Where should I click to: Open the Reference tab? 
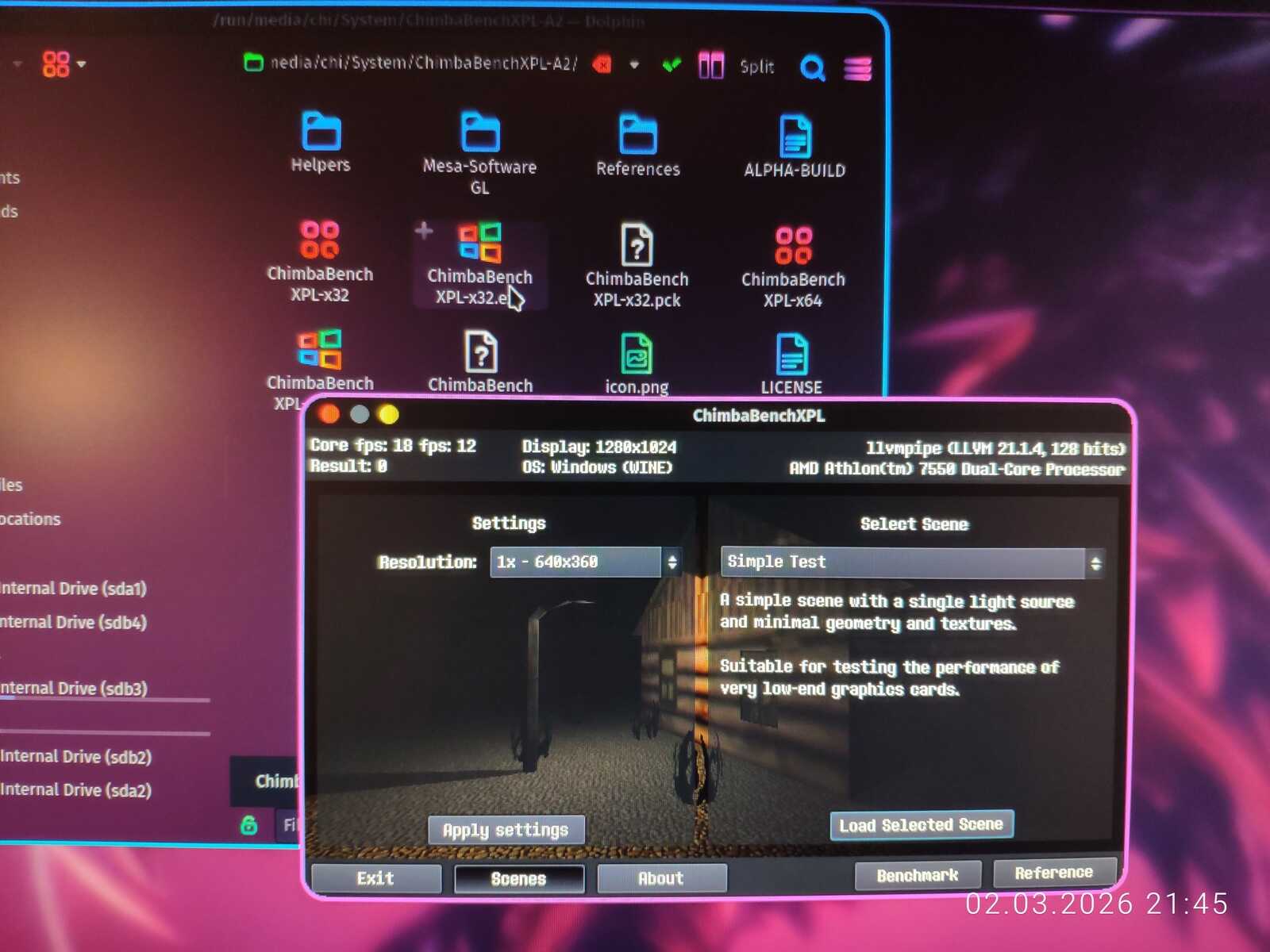coord(1054,873)
